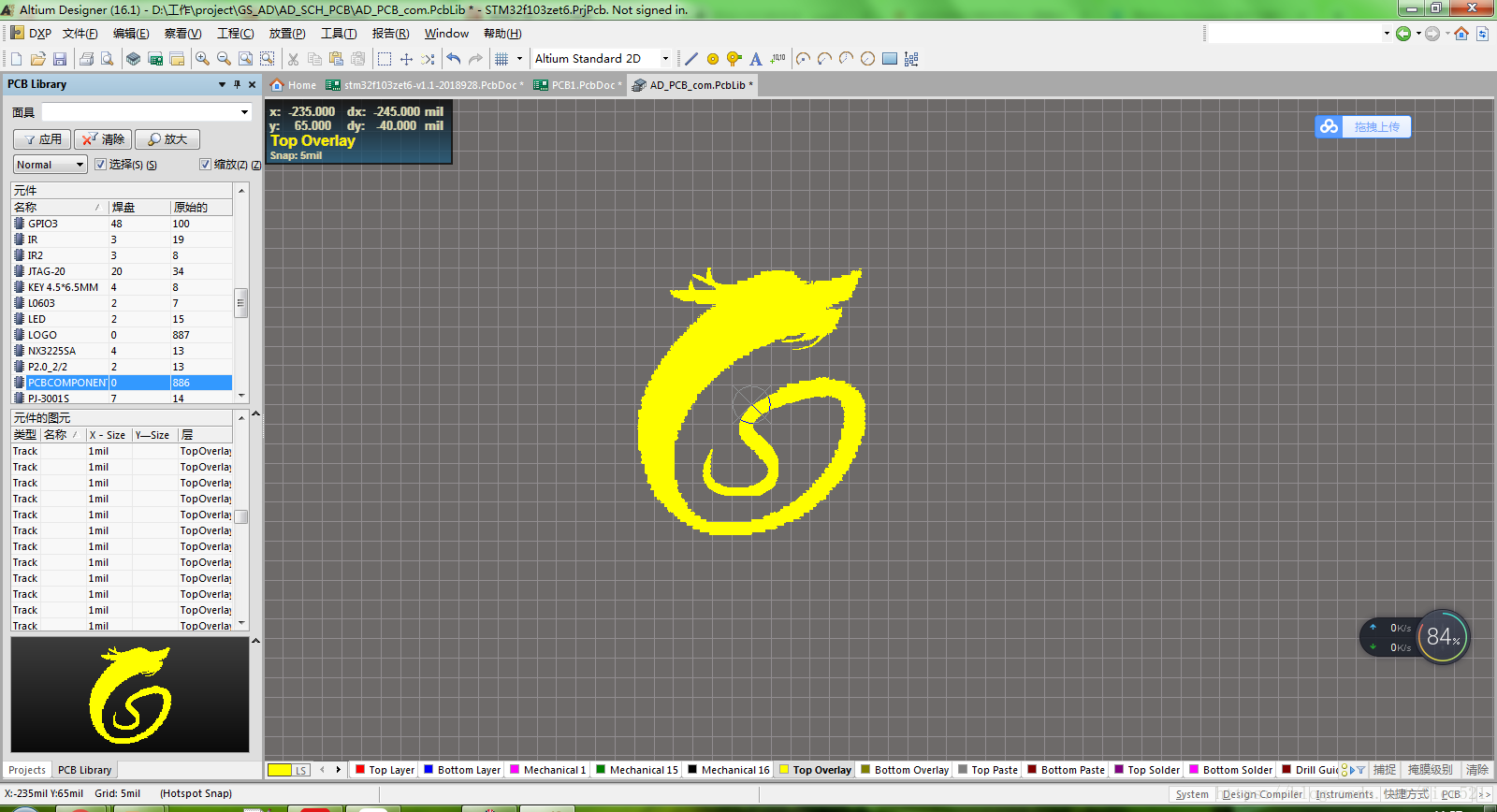Open the 文件(F) menu
The height and width of the screenshot is (812, 1497).
(x=80, y=34)
